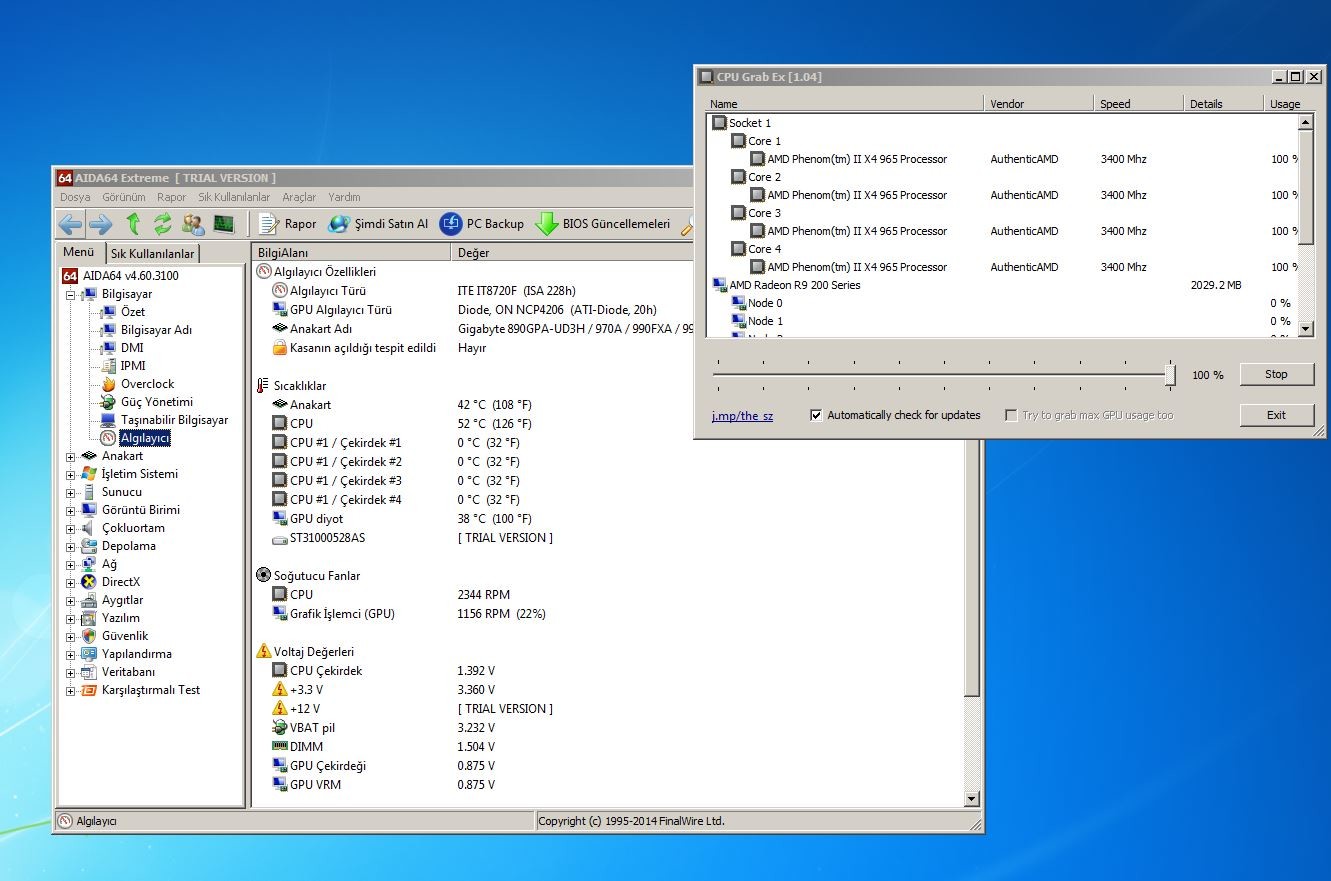The width and height of the screenshot is (1331, 881).
Task: Click the Veritabanı database icon
Action: pyautogui.click(x=89, y=672)
